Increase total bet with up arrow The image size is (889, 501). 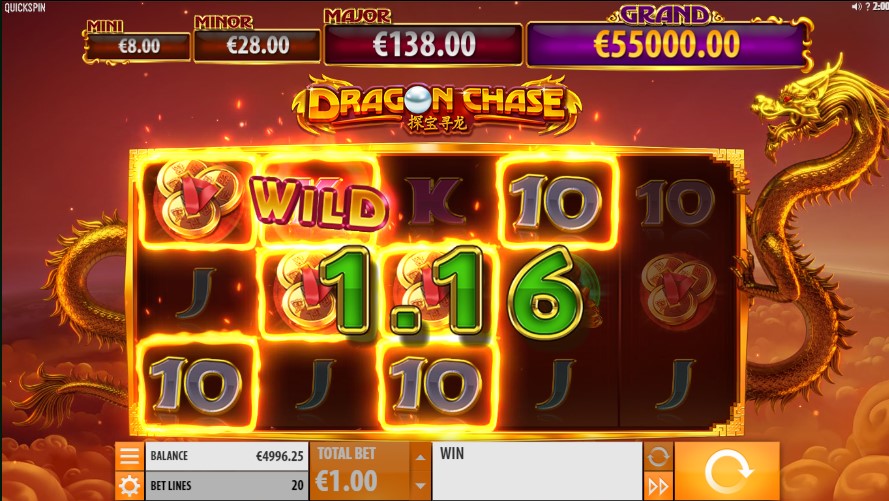pos(420,457)
